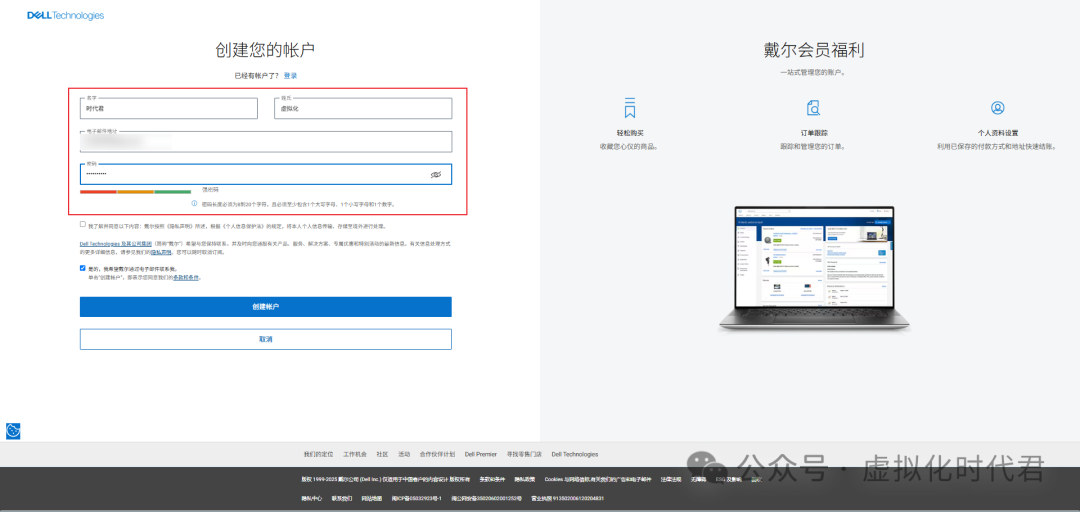Click the laptop dashboard preview image
Image resolution: width=1080 pixels, height=512 pixels.
[x=813, y=269]
